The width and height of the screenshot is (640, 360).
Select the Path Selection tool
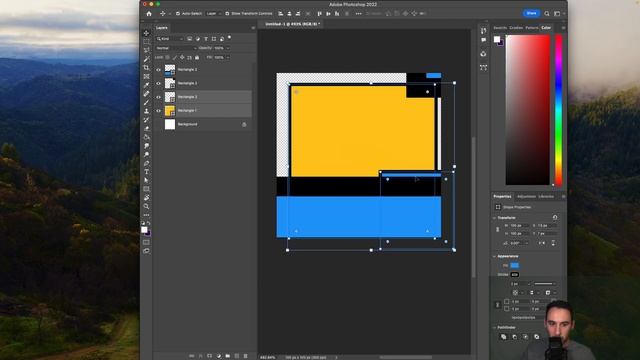click(147, 180)
